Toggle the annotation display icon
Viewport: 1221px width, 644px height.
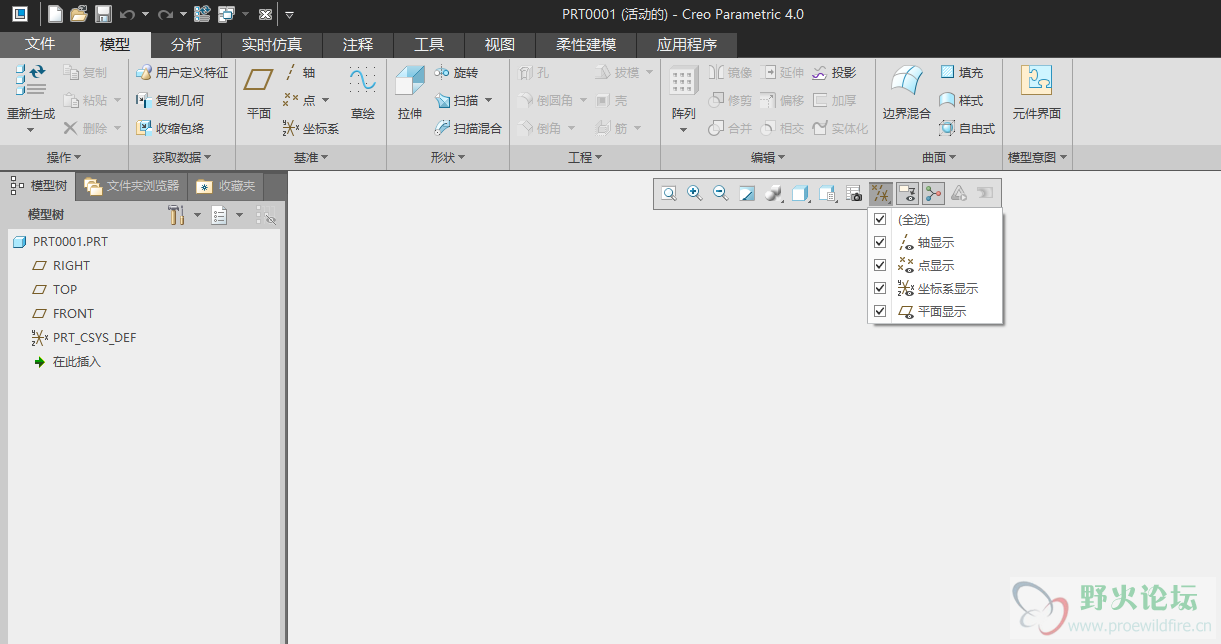[x=907, y=194]
